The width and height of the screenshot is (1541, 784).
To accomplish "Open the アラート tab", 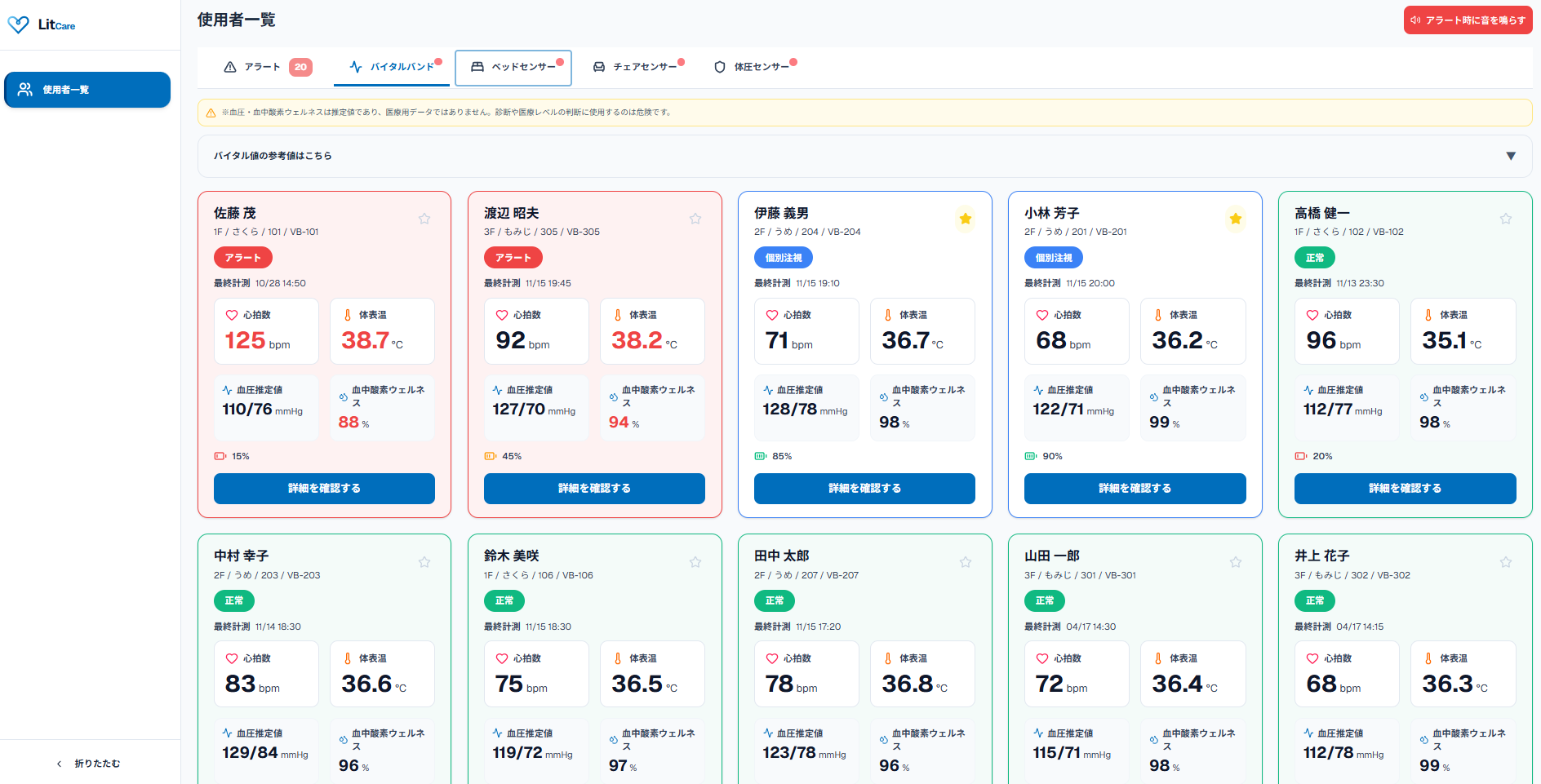I will [268, 67].
